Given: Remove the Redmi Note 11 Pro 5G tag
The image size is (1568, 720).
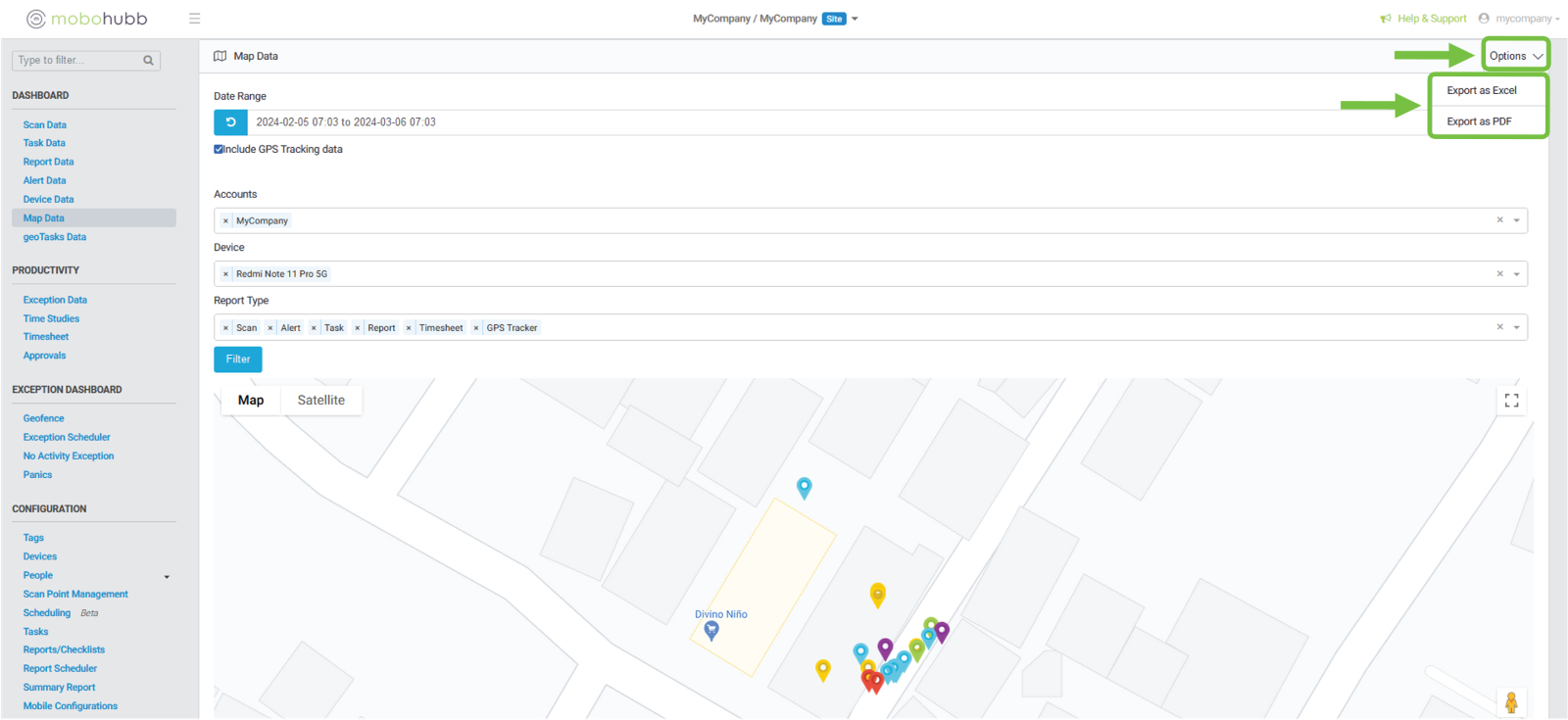Looking at the screenshot, I should [225, 274].
